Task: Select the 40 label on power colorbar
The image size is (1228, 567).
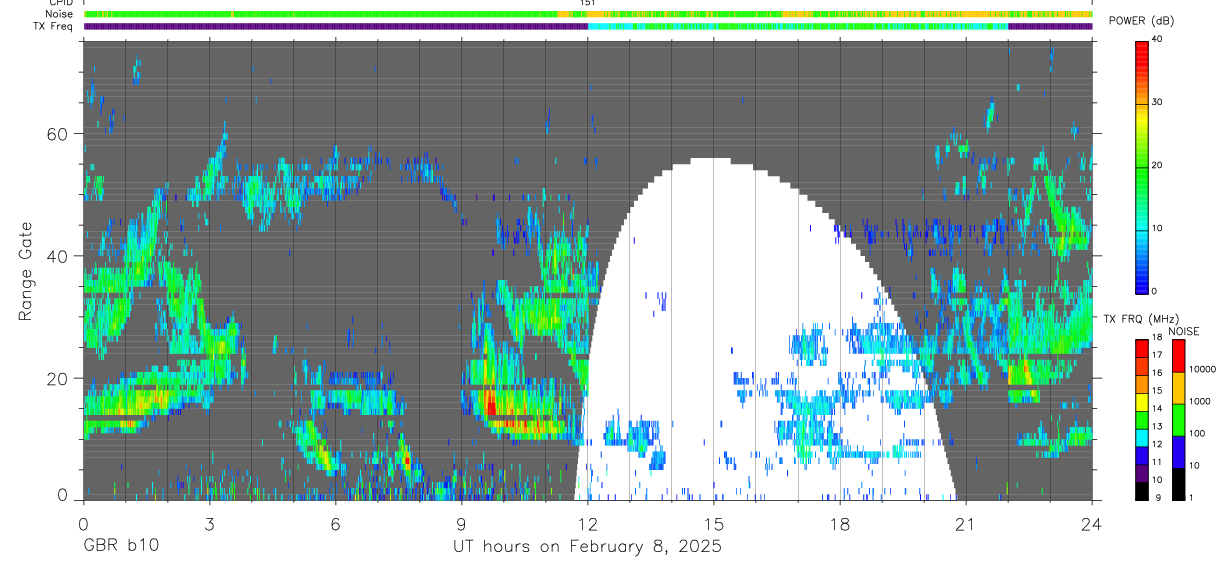Action: pyautogui.click(x=1158, y=39)
